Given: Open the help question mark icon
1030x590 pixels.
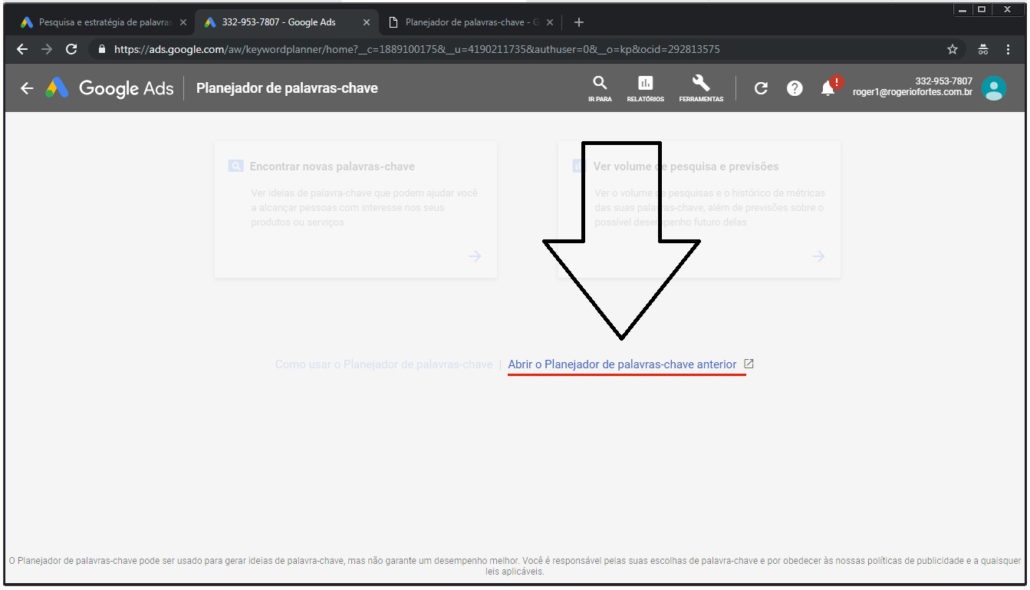Looking at the screenshot, I should click(794, 88).
